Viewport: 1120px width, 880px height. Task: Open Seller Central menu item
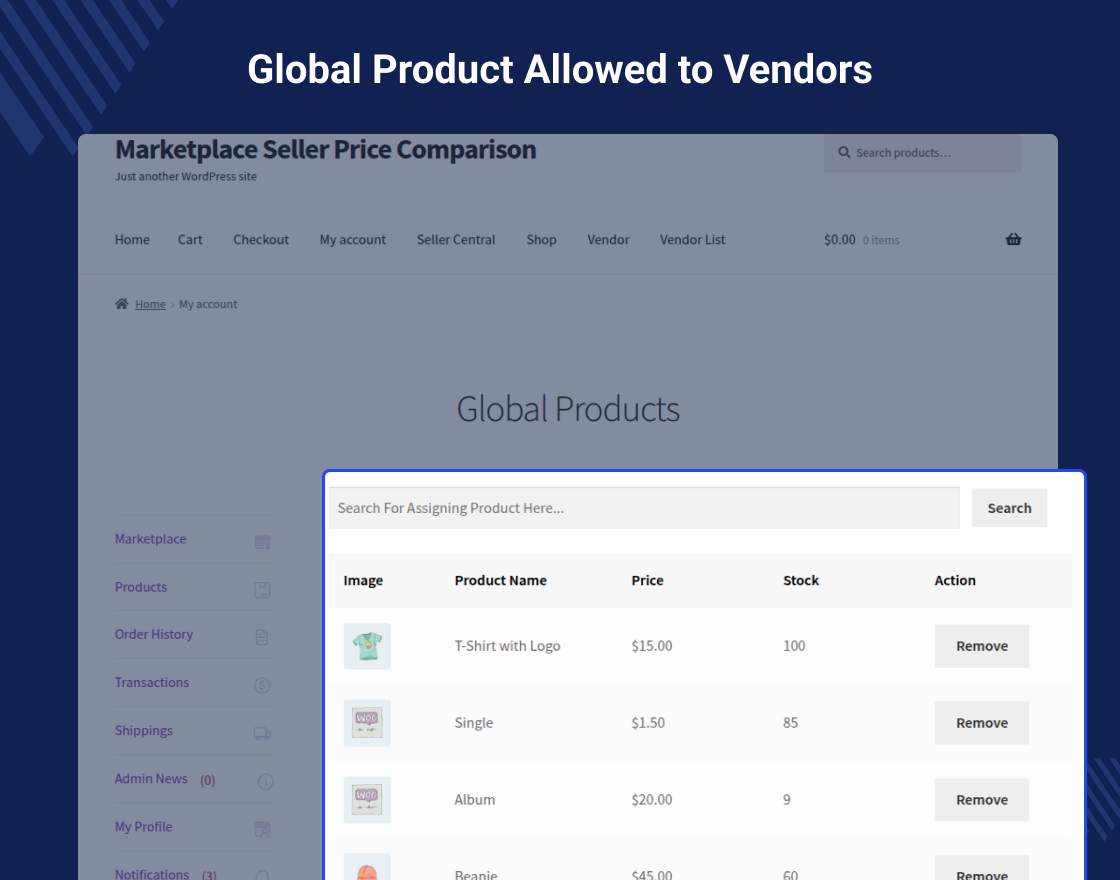point(456,240)
